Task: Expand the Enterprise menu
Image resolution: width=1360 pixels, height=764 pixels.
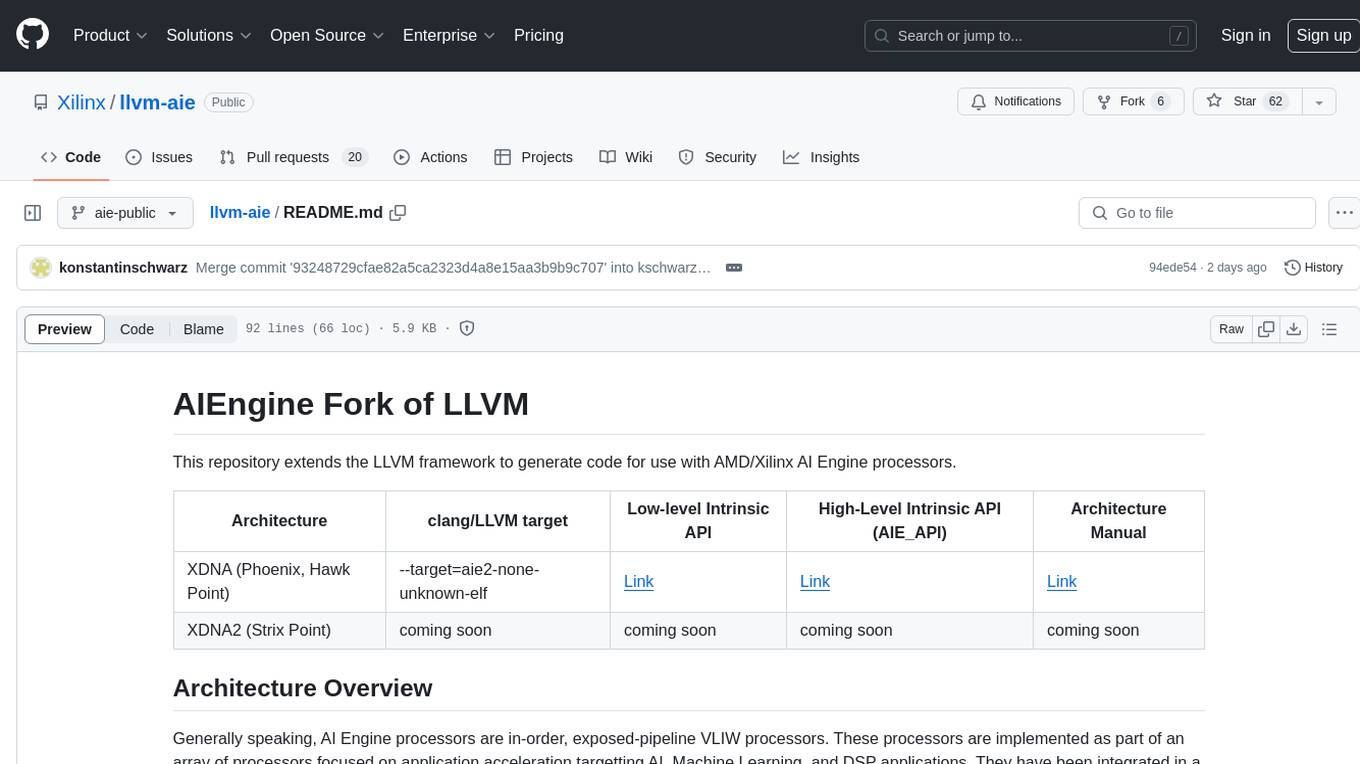Action: pos(449,35)
